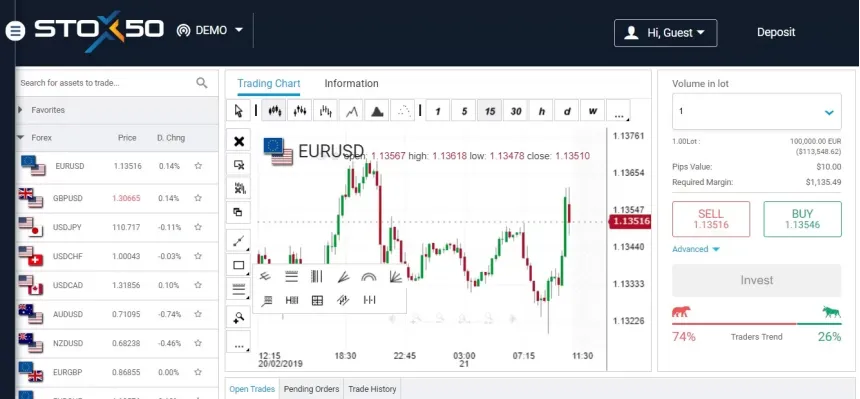Pick the Gann grid box tool in popup

[317, 300]
